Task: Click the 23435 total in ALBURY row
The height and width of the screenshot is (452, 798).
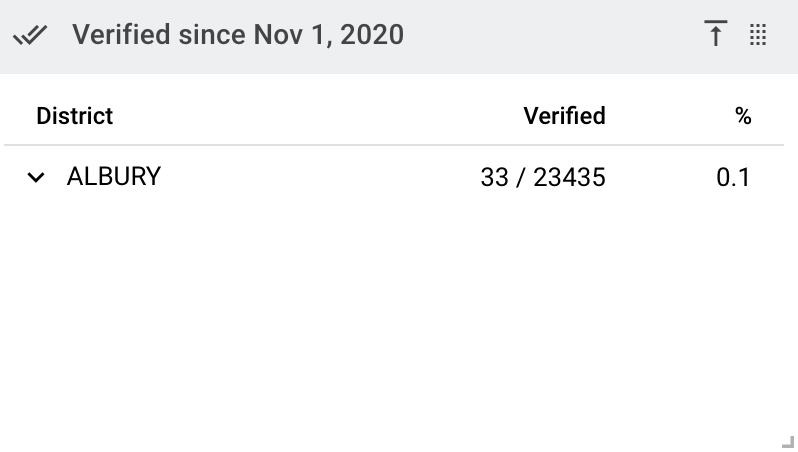Action: [569, 178]
